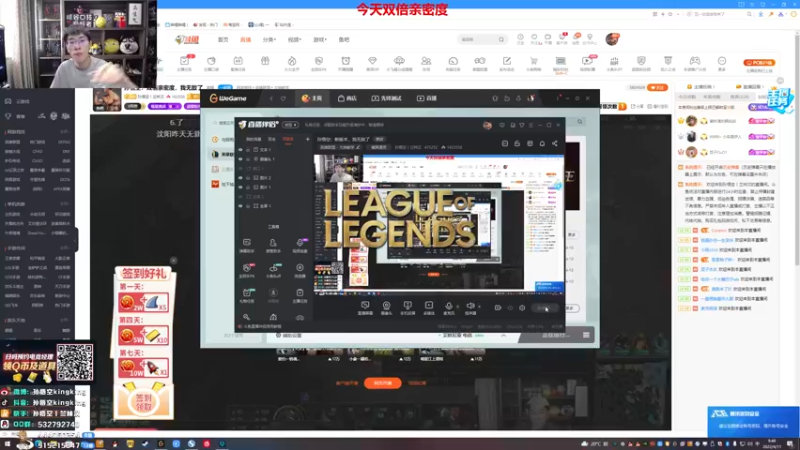This screenshot has height=450, width=800.
Task: Open the Windows taskbar clock
Action: pos(772,443)
